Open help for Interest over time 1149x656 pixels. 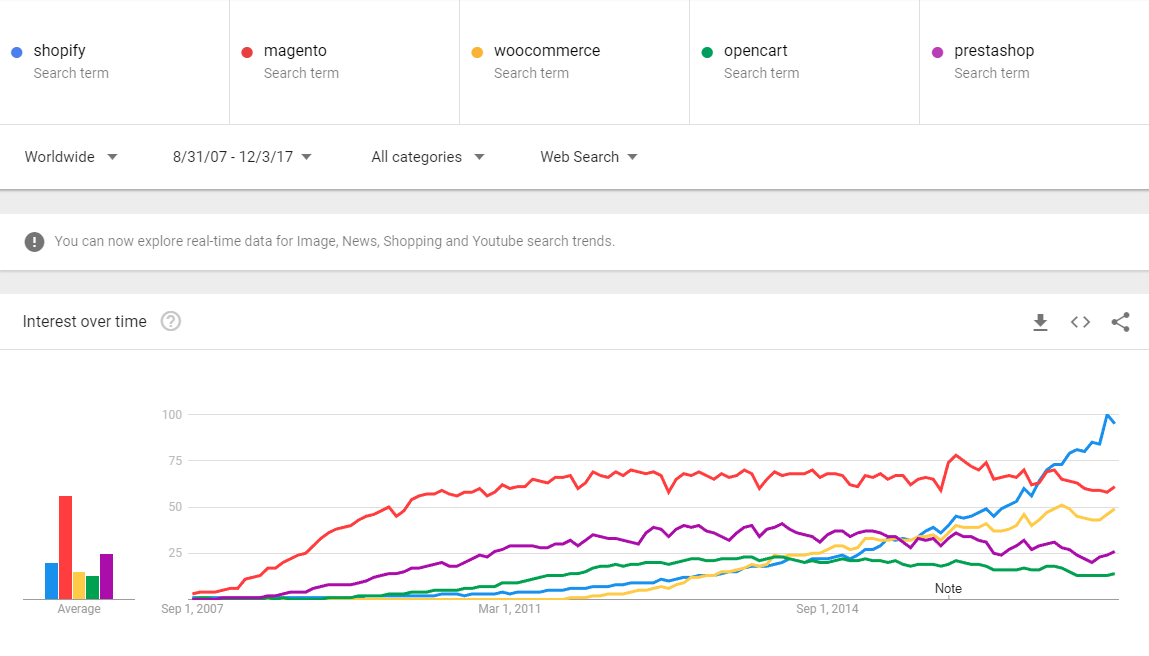coord(170,321)
